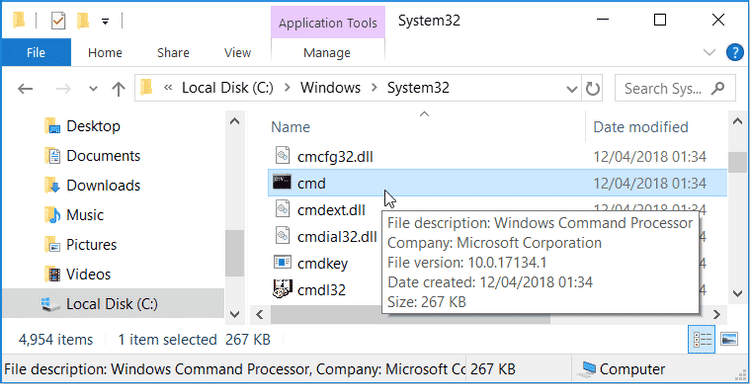Expand the hidden breadcrumb path chevrons
The image size is (750, 384).
[x=168, y=88]
